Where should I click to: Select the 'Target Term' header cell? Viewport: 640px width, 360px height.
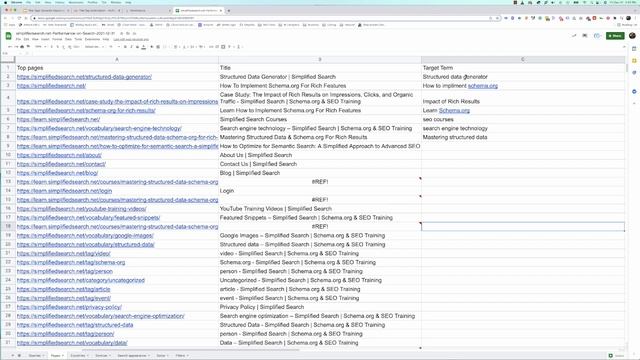[x=522, y=68]
